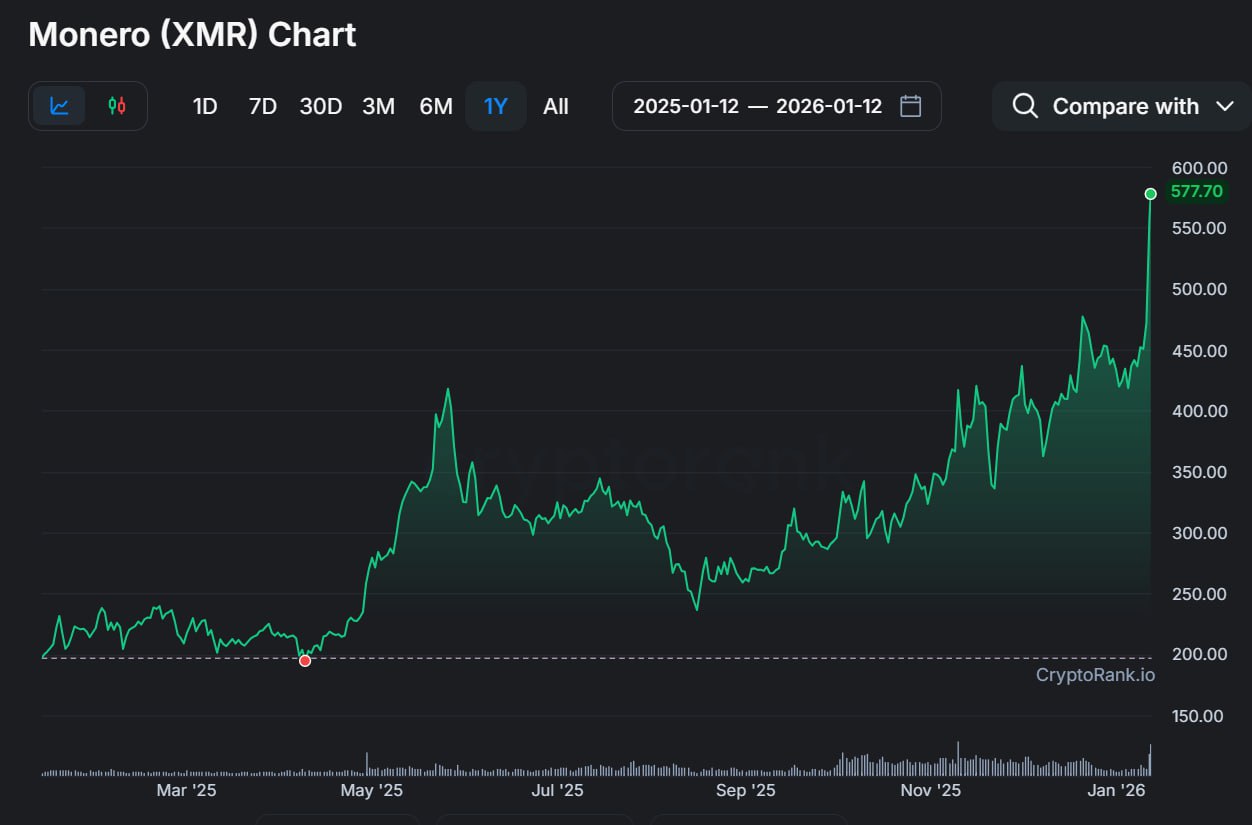Image resolution: width=1252 pixels, height=825 pixels.
Task: Click the 577.70 current price label
Action: [x=1196, y=191]
